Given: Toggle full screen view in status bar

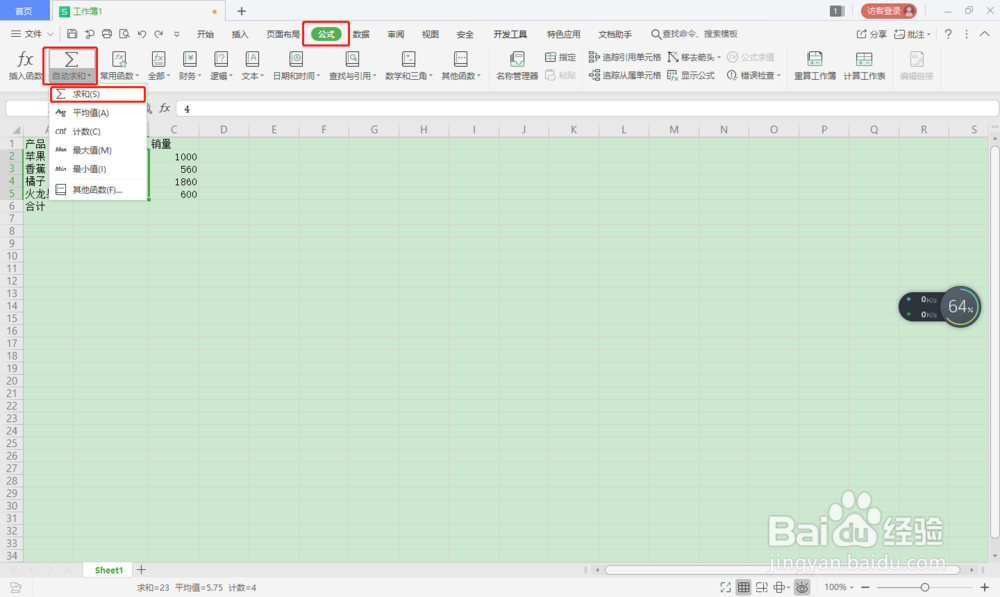Looking at the screenshot, I should tap(725, 587).
